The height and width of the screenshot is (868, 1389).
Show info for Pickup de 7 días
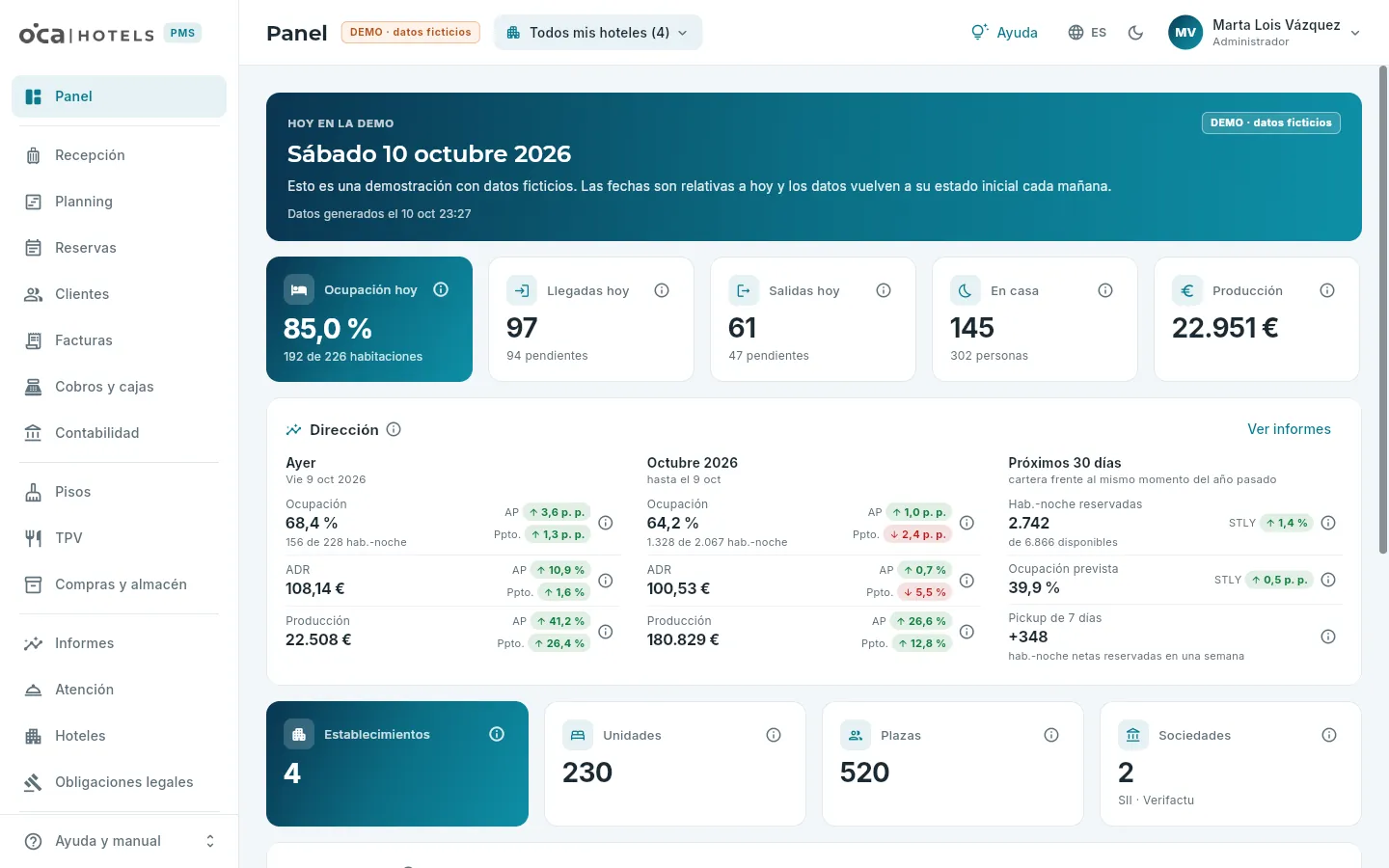[1328, 637]
